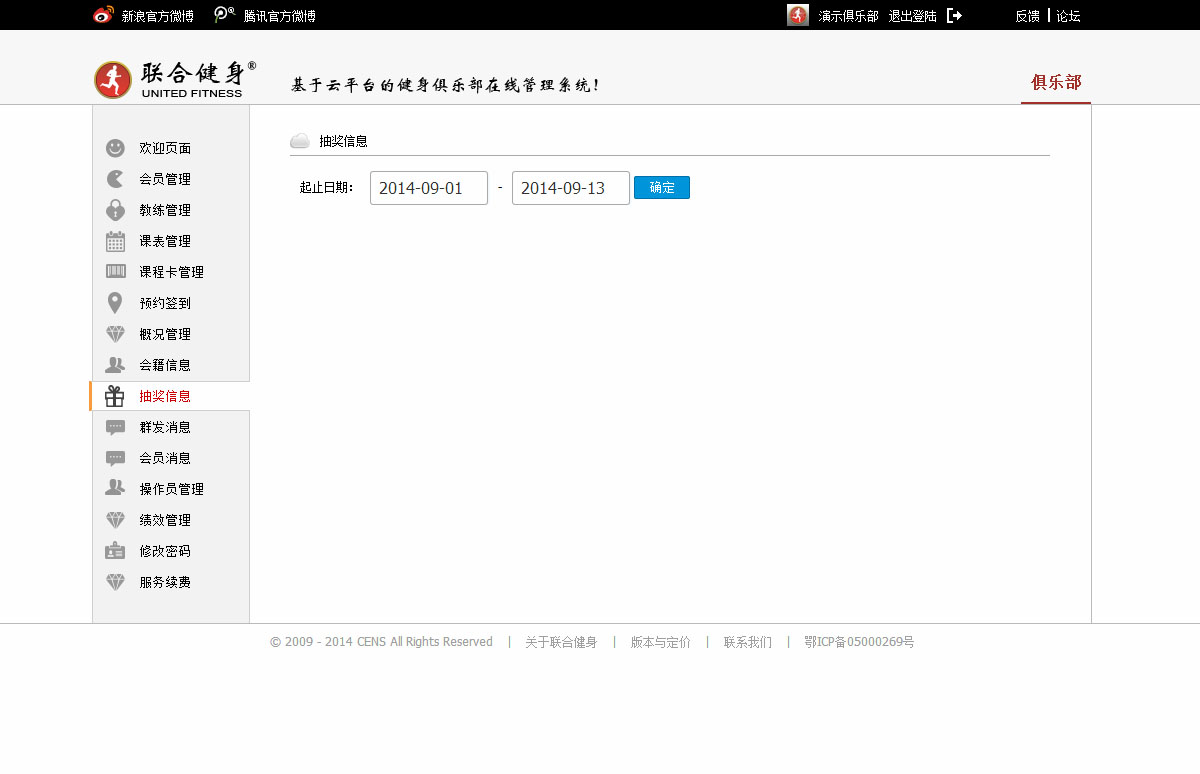Open the 俱乐部 tab
The width and height of the screenshot is (1200, 774).
click(1056, 83)
